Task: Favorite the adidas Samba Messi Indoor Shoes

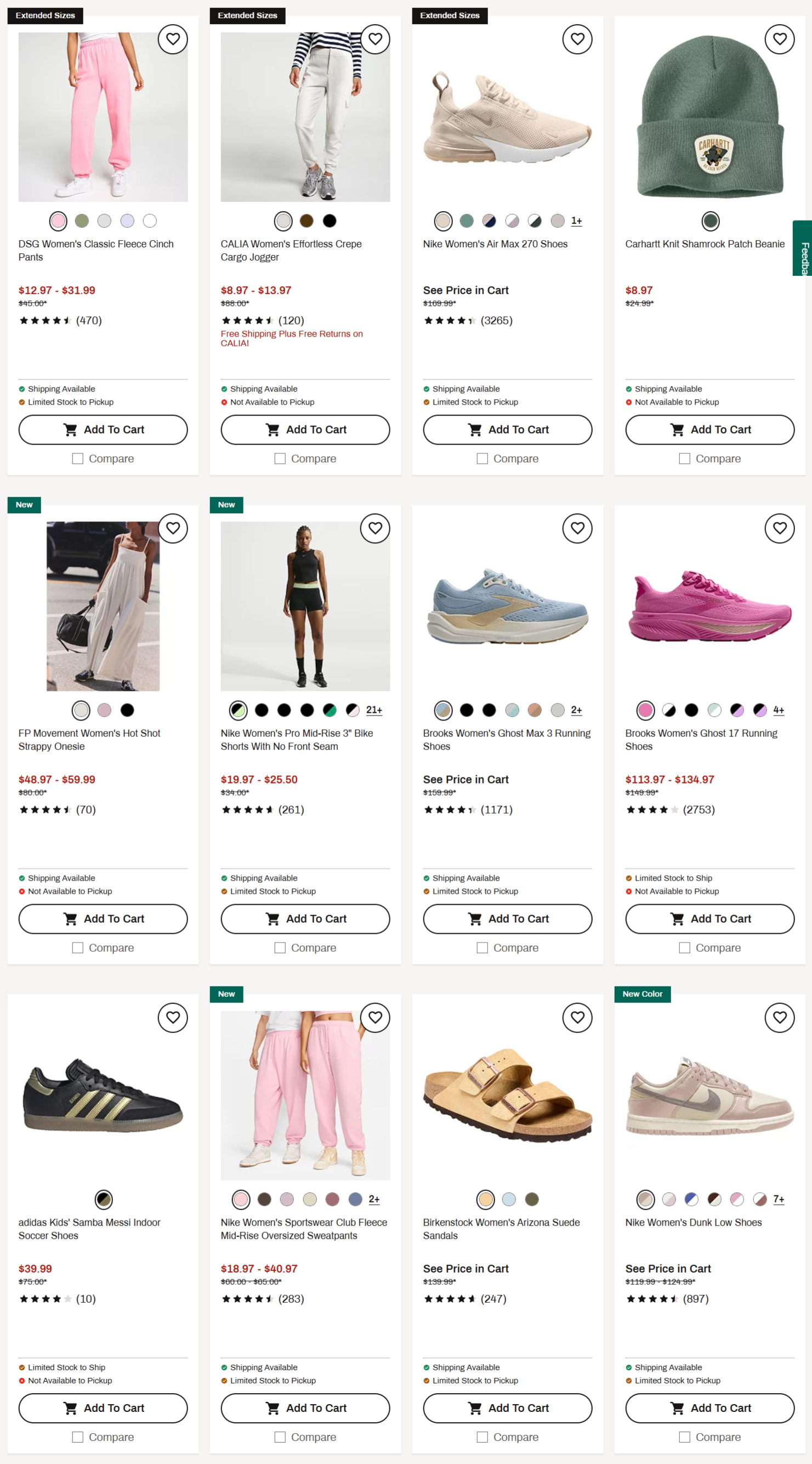Action: click(173, 1018)
